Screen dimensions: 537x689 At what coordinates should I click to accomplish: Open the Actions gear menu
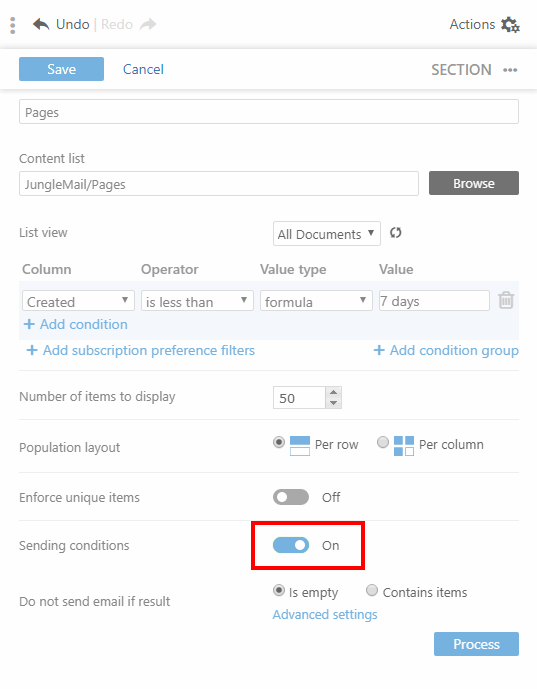point(510,25)
